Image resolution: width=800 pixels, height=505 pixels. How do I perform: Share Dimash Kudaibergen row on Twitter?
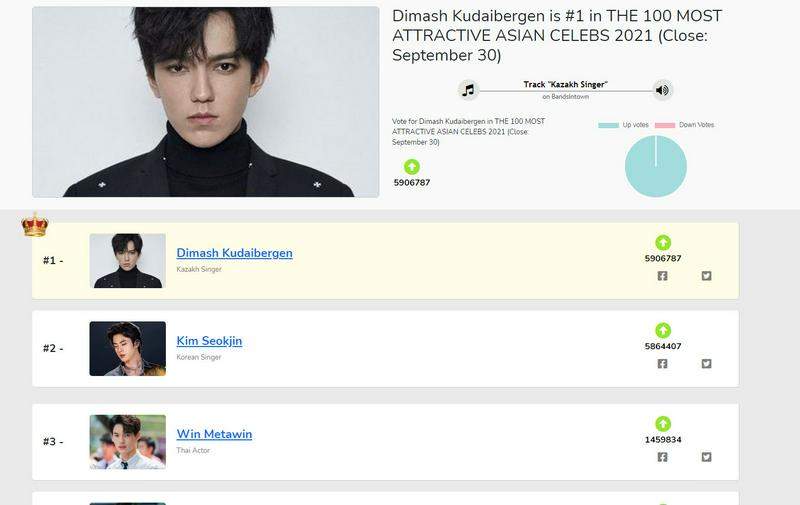[x=706, y=276]
